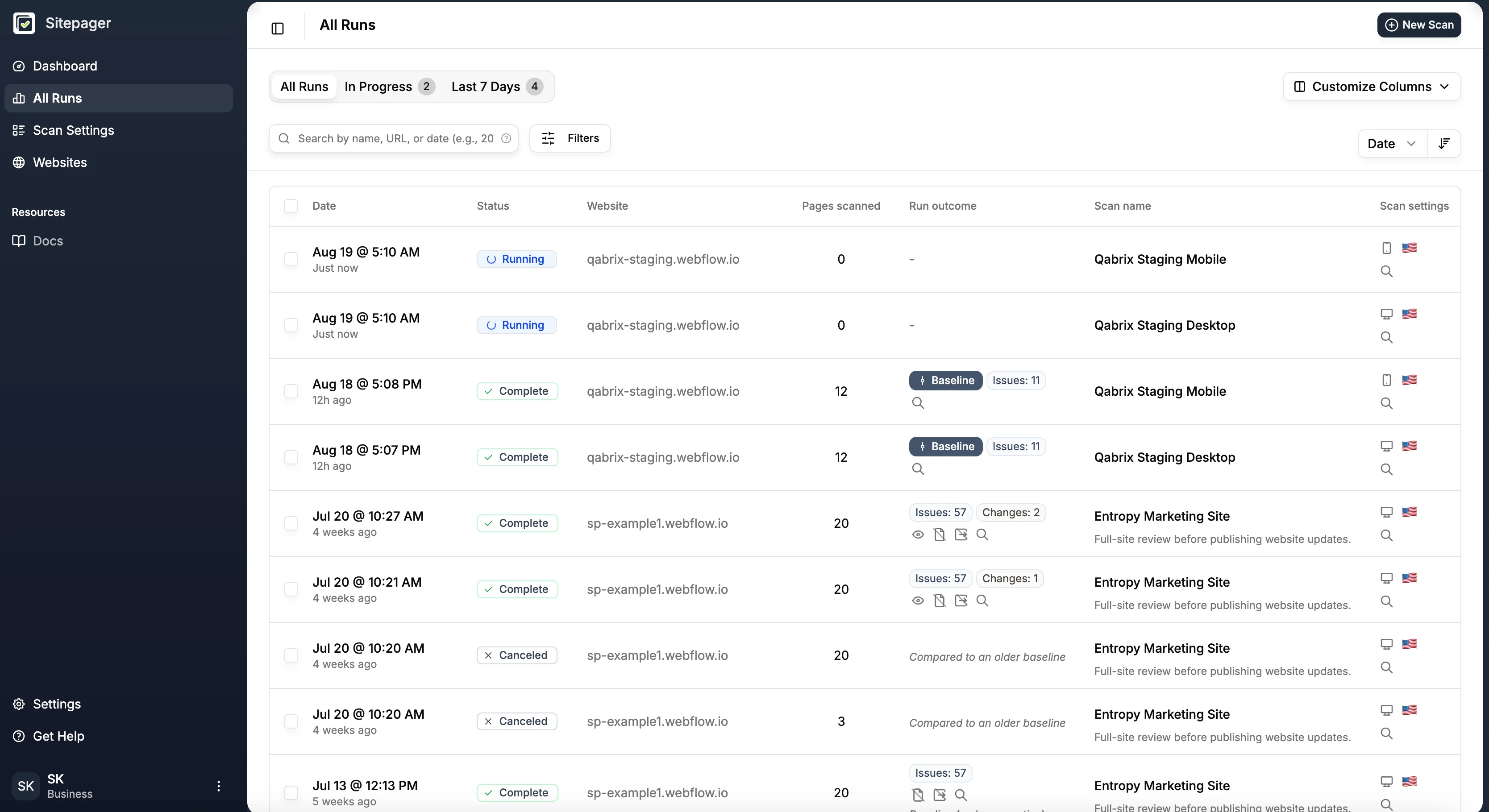The height and width of the screenshot is (812, 1489).
Task: Check the Qabrix Staging Mobile Running row checkbox
Action: (x=291, y=259)
